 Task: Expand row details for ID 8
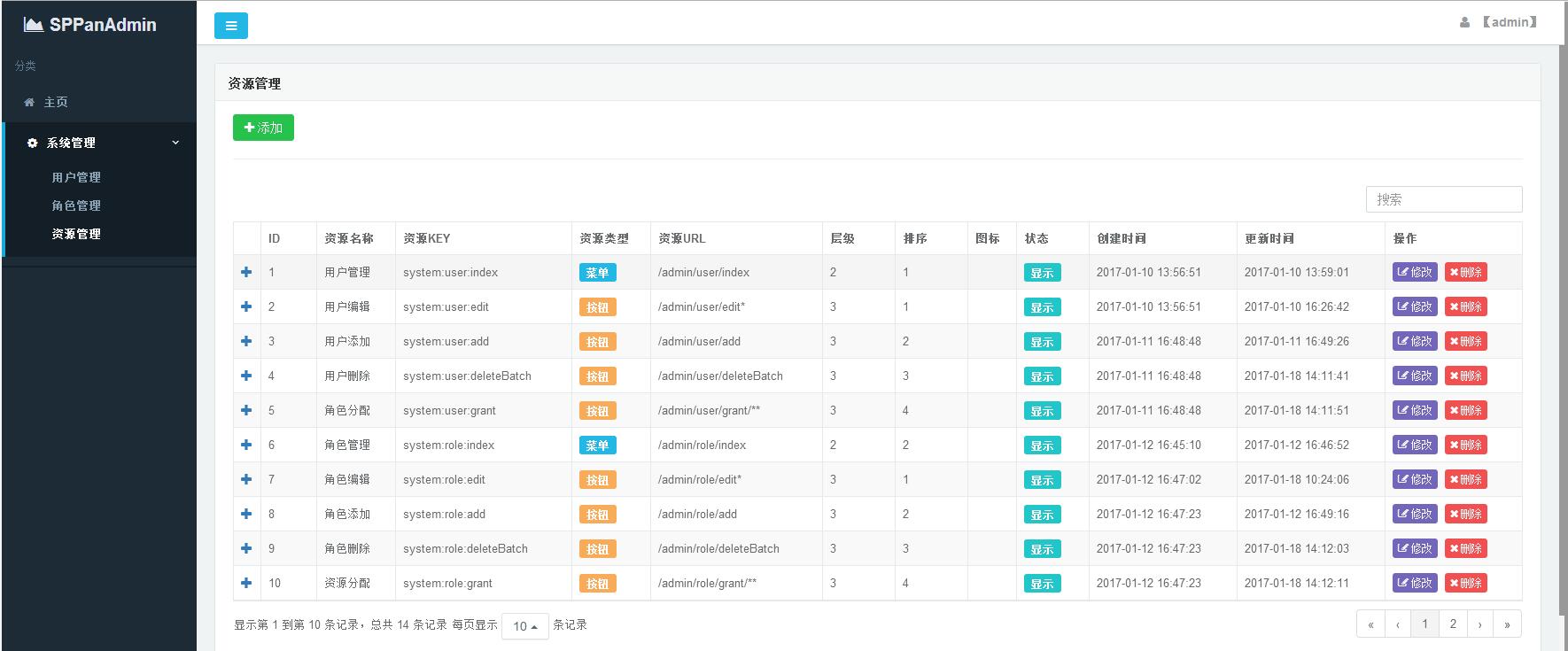click(246, 514)
